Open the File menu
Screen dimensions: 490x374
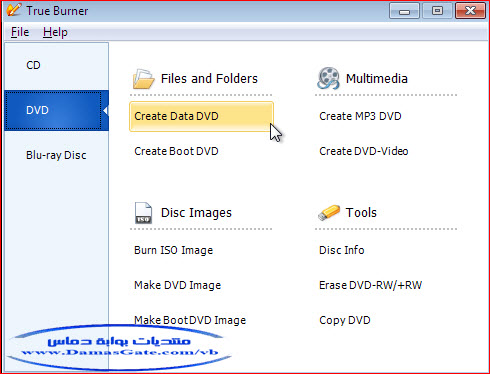(20, 32)
